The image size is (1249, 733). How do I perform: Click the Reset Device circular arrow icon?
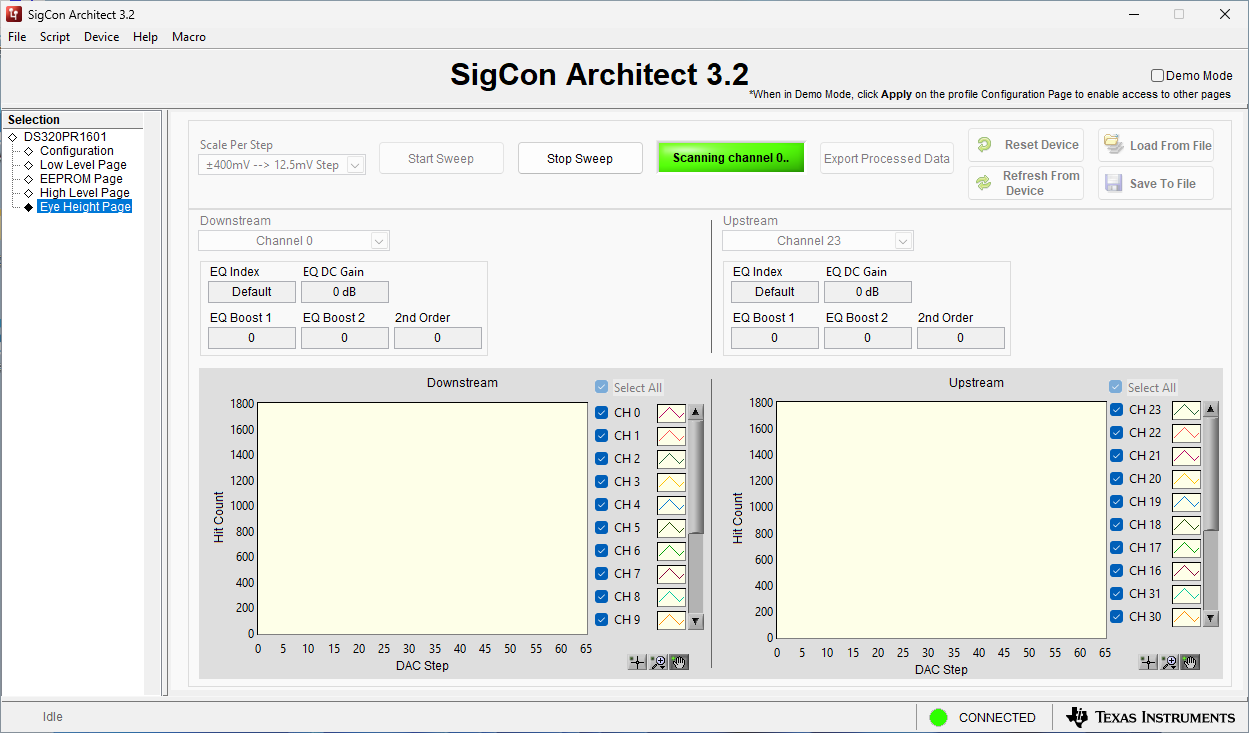(984, 145)
